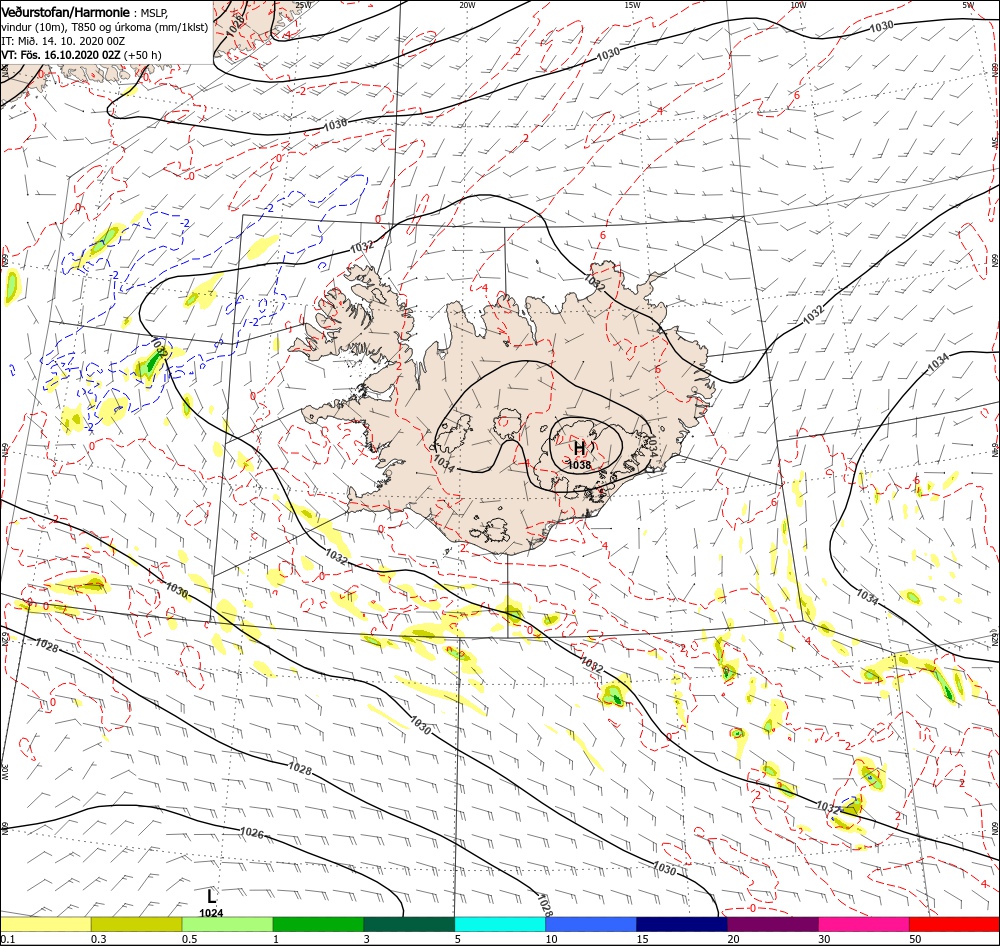Pick the light green 0.5–1 legend segment
Viewport: 1000px width, 946px height.
(x=228, y=924)
